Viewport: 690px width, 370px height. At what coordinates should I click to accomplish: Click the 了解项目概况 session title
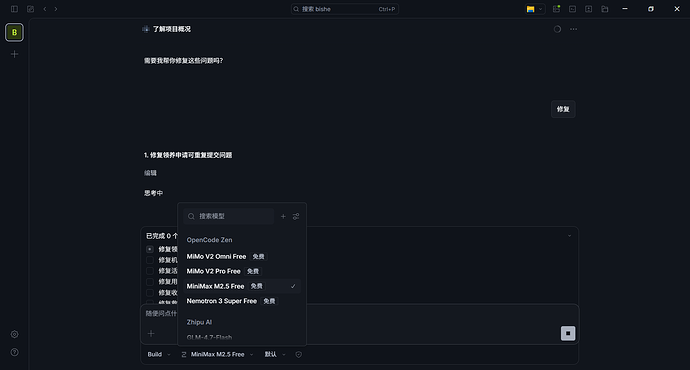click(172, 29)
